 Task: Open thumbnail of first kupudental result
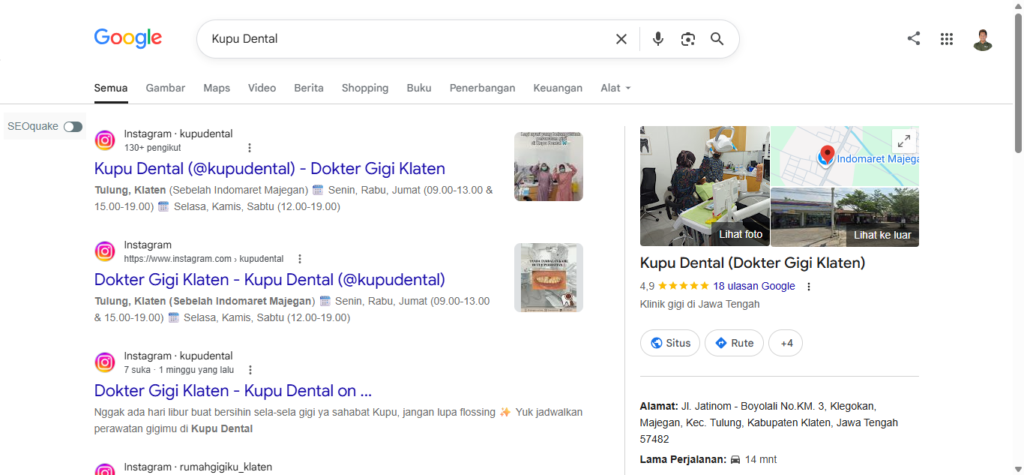coord(549,167)
